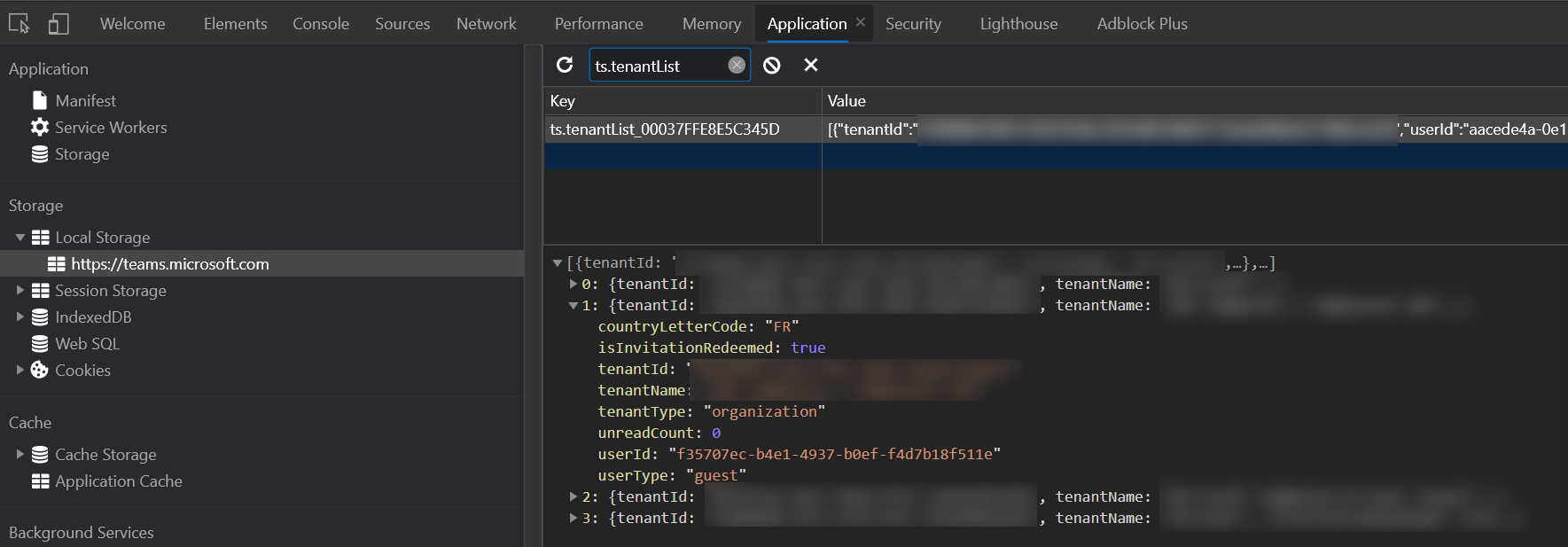Click the userId f35707ec value
Image resolution: width=1568 pixels, height=547 pixels.
pos(834,454)
